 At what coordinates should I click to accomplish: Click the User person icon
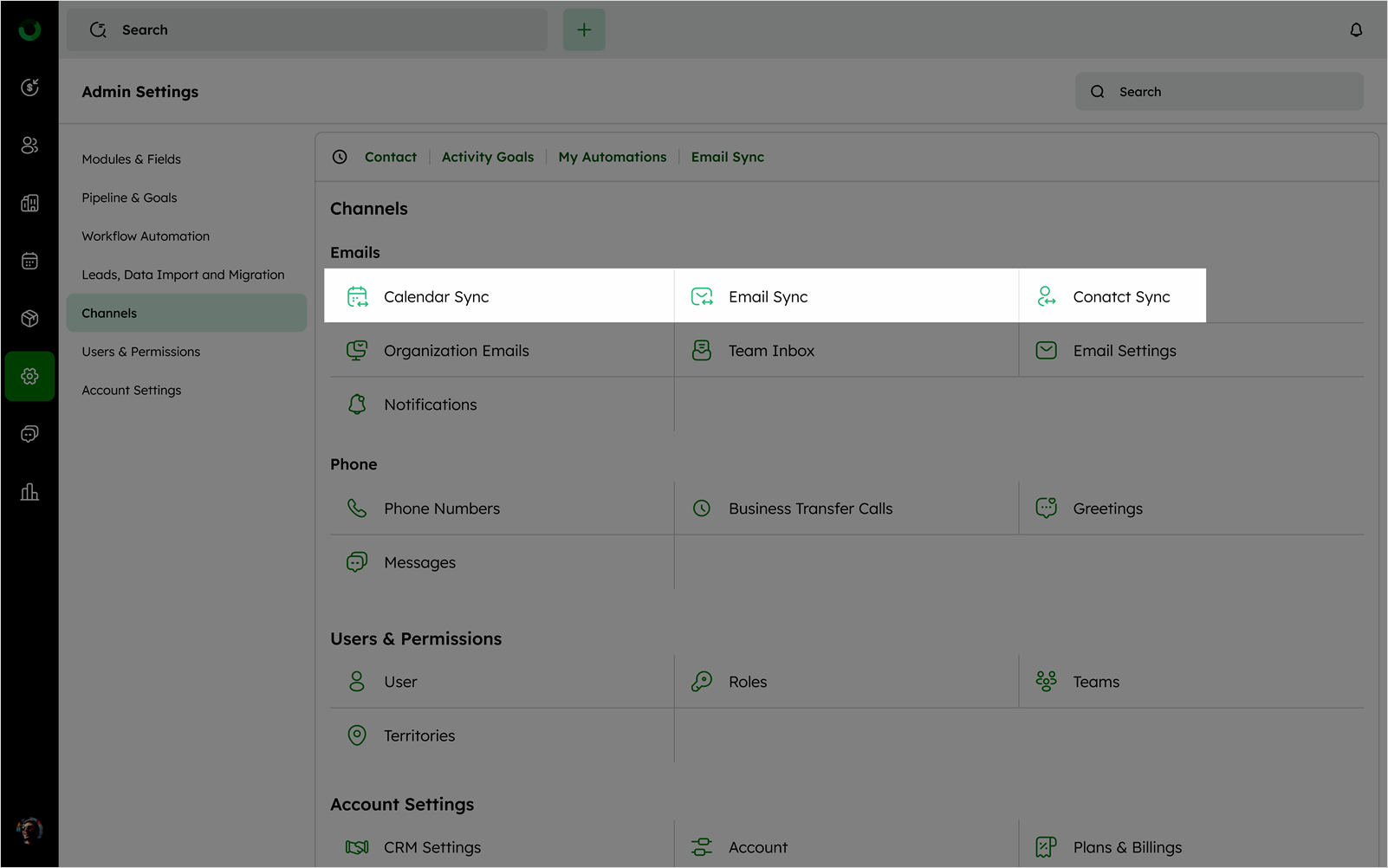(x=357, y=682)
